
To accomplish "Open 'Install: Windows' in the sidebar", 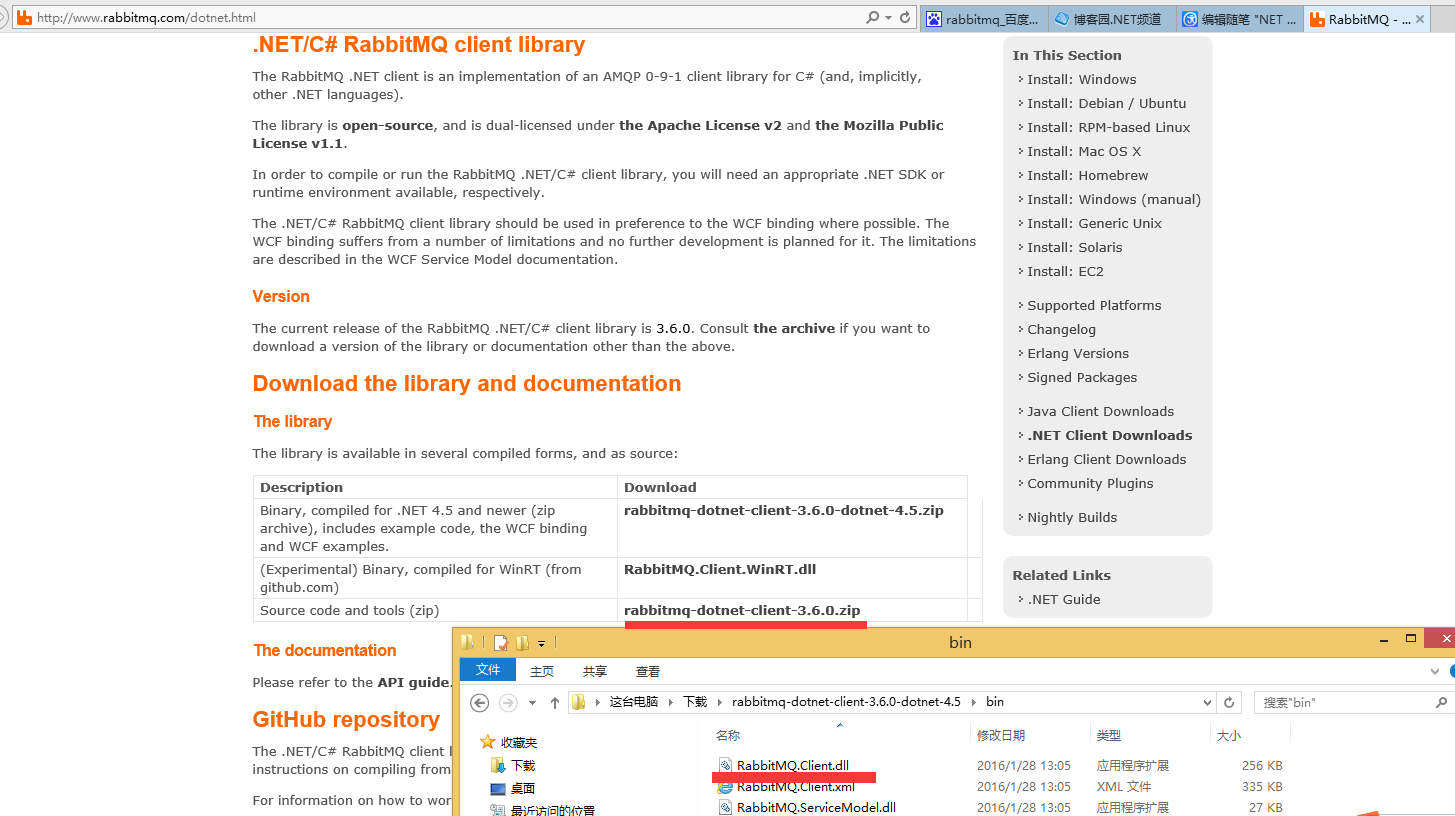I will [1081, 80].
